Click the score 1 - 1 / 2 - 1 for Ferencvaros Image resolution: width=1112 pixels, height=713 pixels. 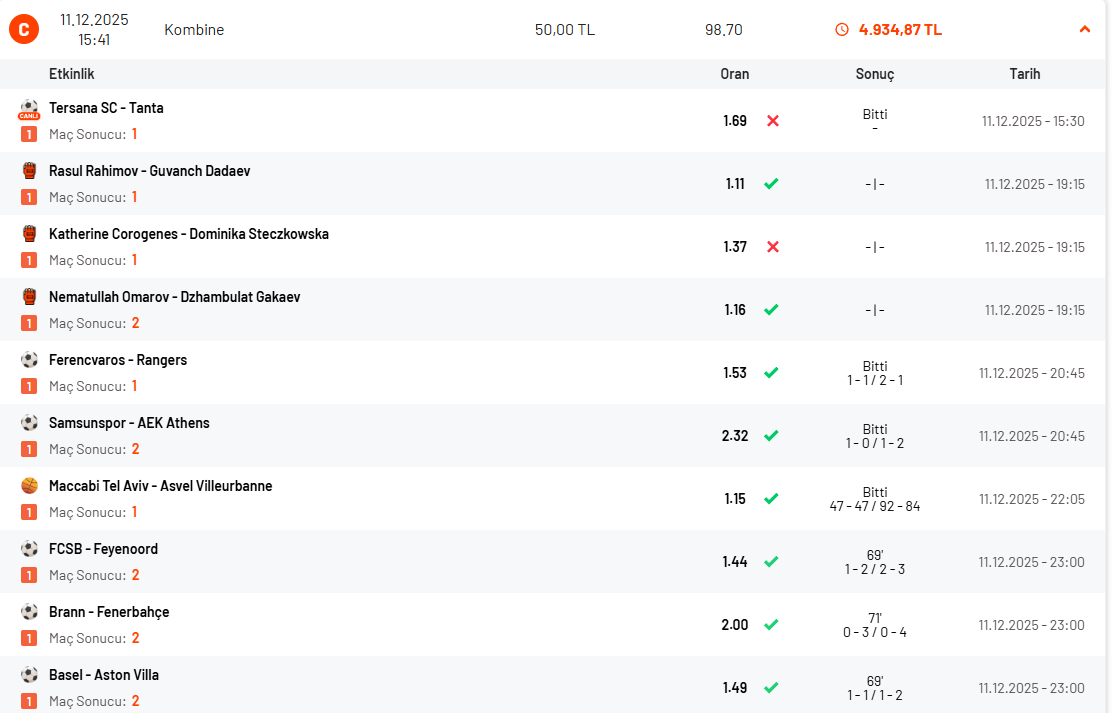click(874, 380)
